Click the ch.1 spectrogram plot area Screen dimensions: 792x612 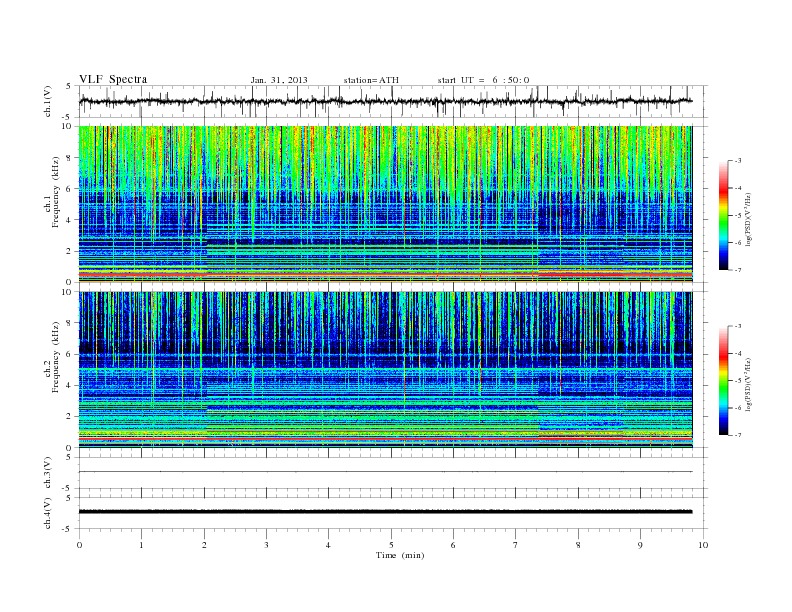[385, 204]
